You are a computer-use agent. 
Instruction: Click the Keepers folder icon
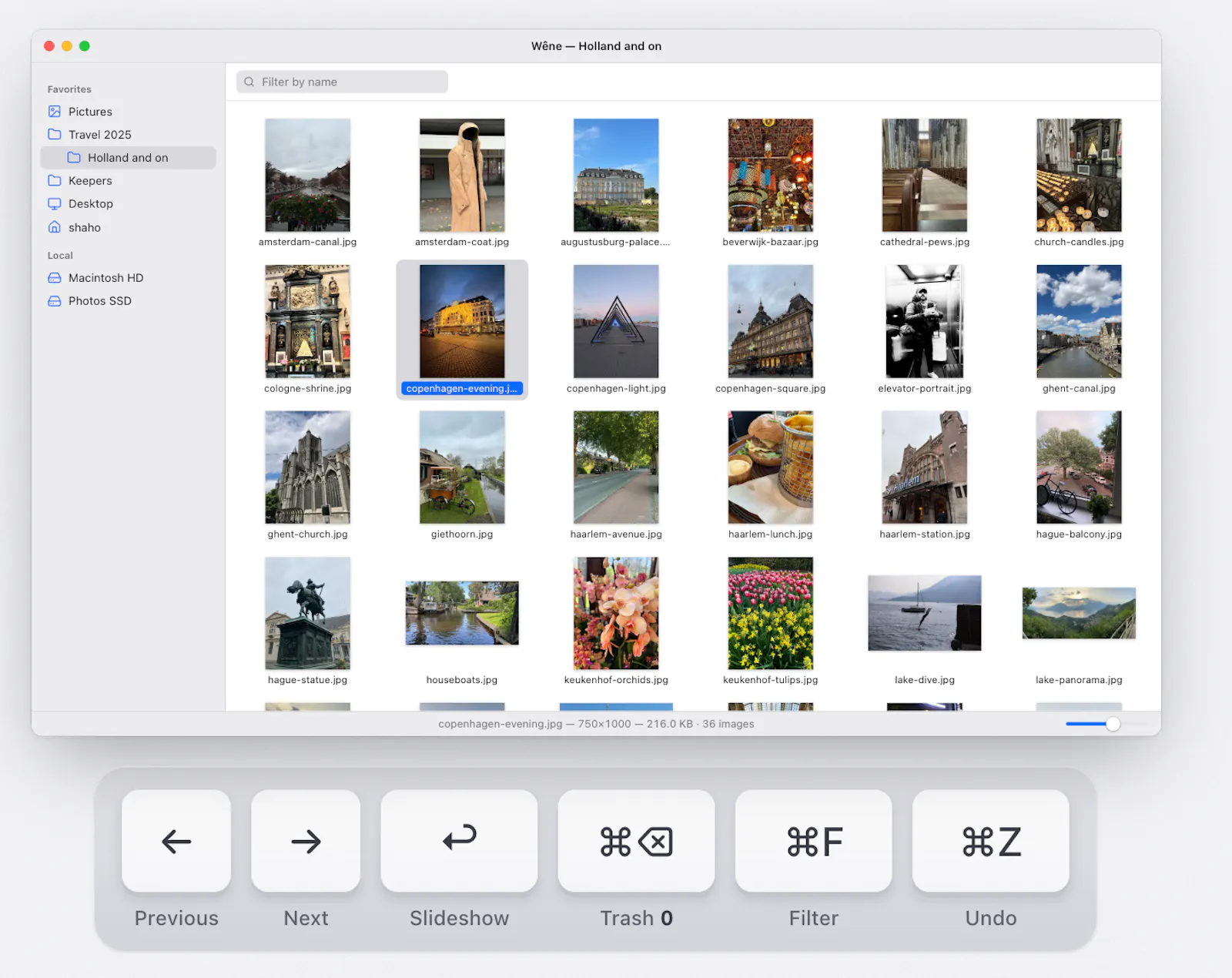pyautogui.click(x=55, y=180)
